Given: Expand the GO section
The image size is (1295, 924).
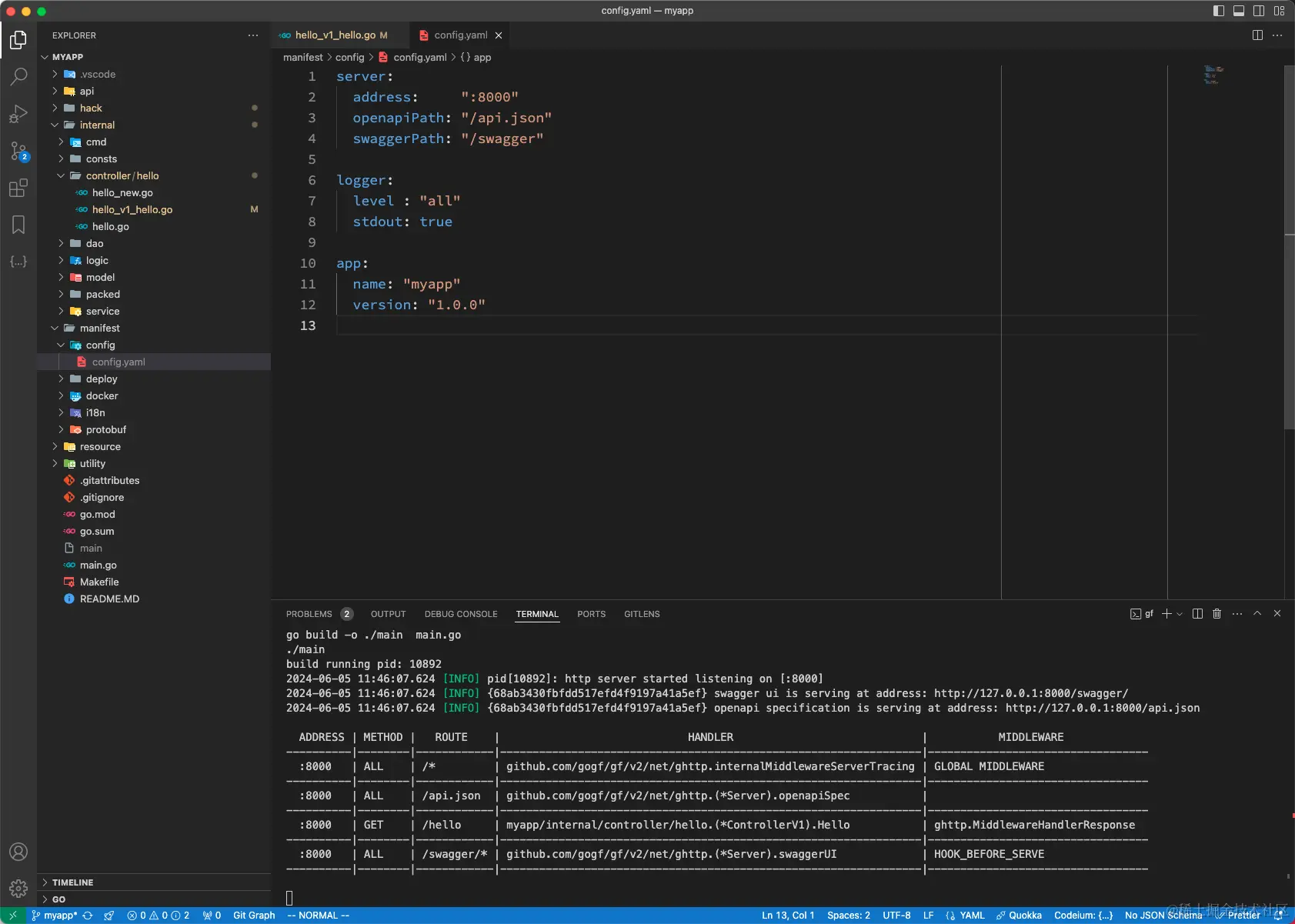Looking at the screenshot, I should (154, 899).
